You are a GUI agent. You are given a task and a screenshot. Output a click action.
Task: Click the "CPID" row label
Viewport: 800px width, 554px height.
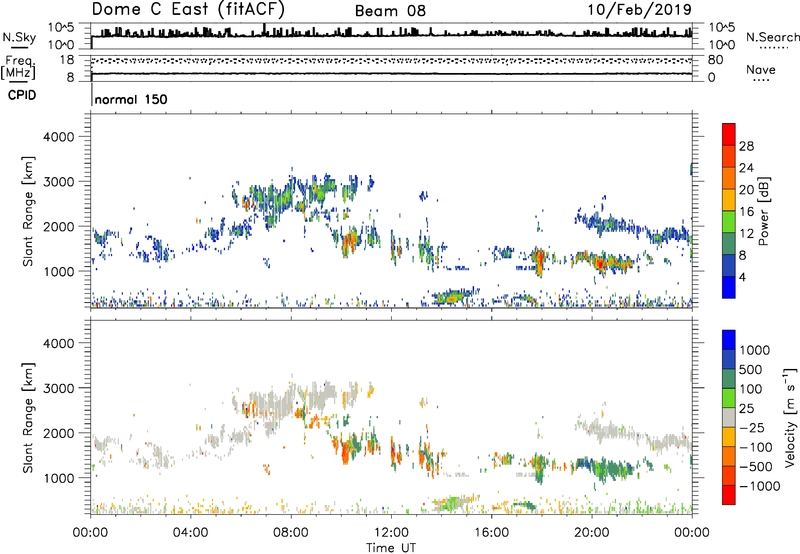click(x=22, y=95)
